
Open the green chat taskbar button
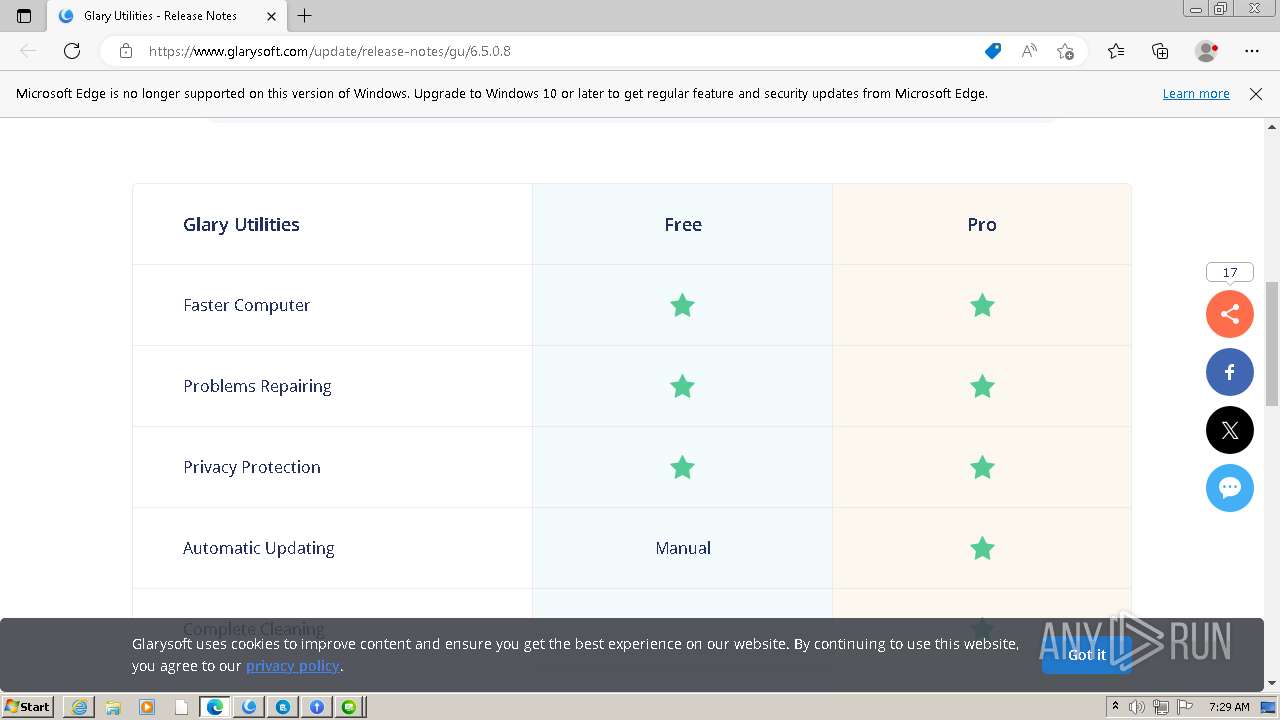tap(349, 707)
